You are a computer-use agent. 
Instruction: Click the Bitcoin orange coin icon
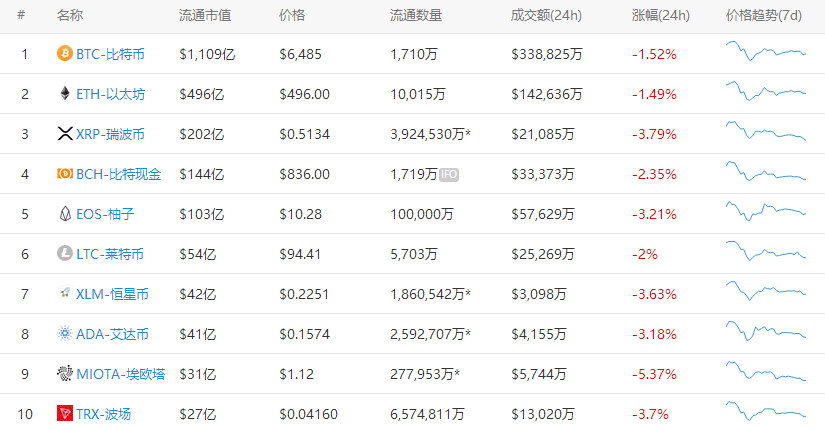pos(65,54)
